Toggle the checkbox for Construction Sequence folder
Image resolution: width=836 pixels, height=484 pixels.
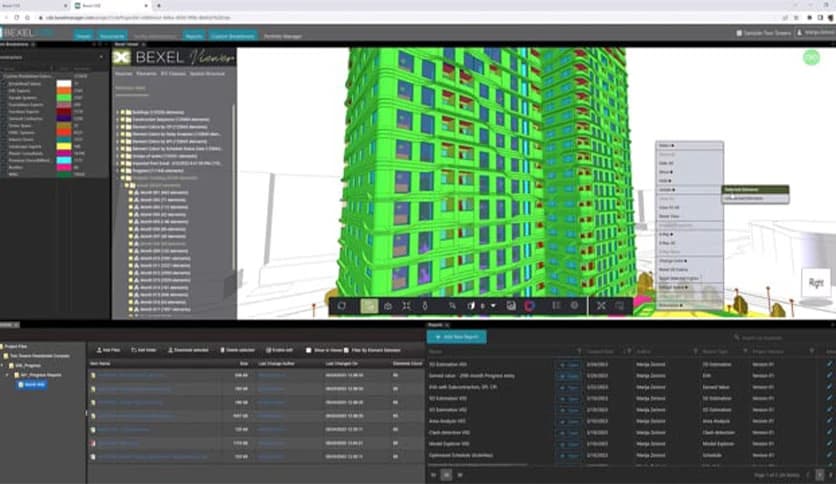[x=122, y=120]
